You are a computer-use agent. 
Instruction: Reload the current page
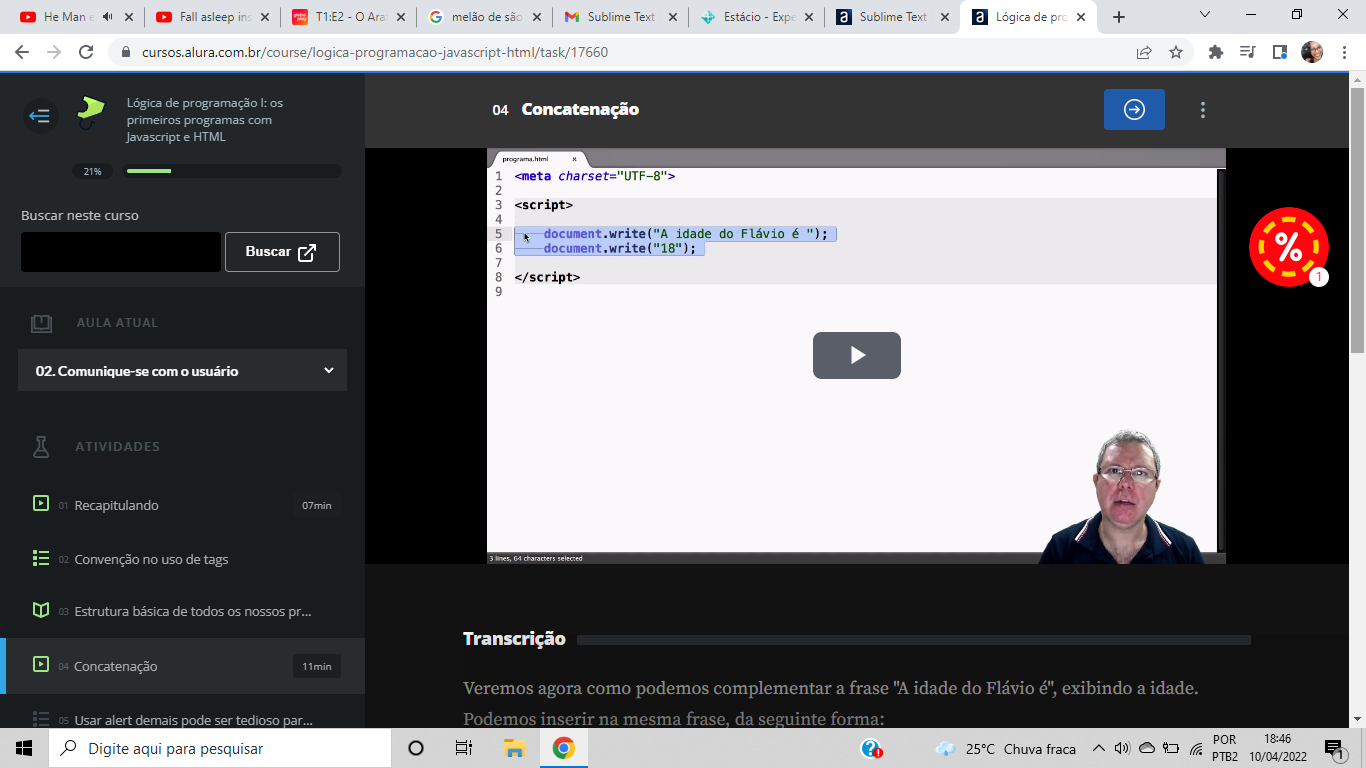[86, 52]
